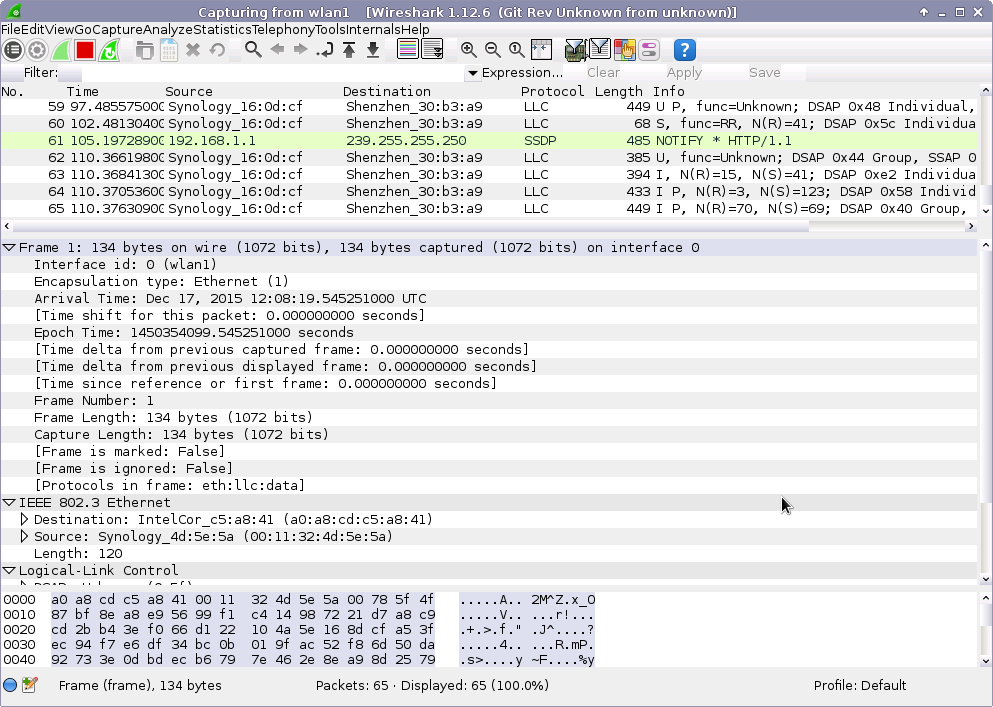The height and width of the screenshot is (707, 993).
Task: Open the coloring rules editor
Action: 624,50
